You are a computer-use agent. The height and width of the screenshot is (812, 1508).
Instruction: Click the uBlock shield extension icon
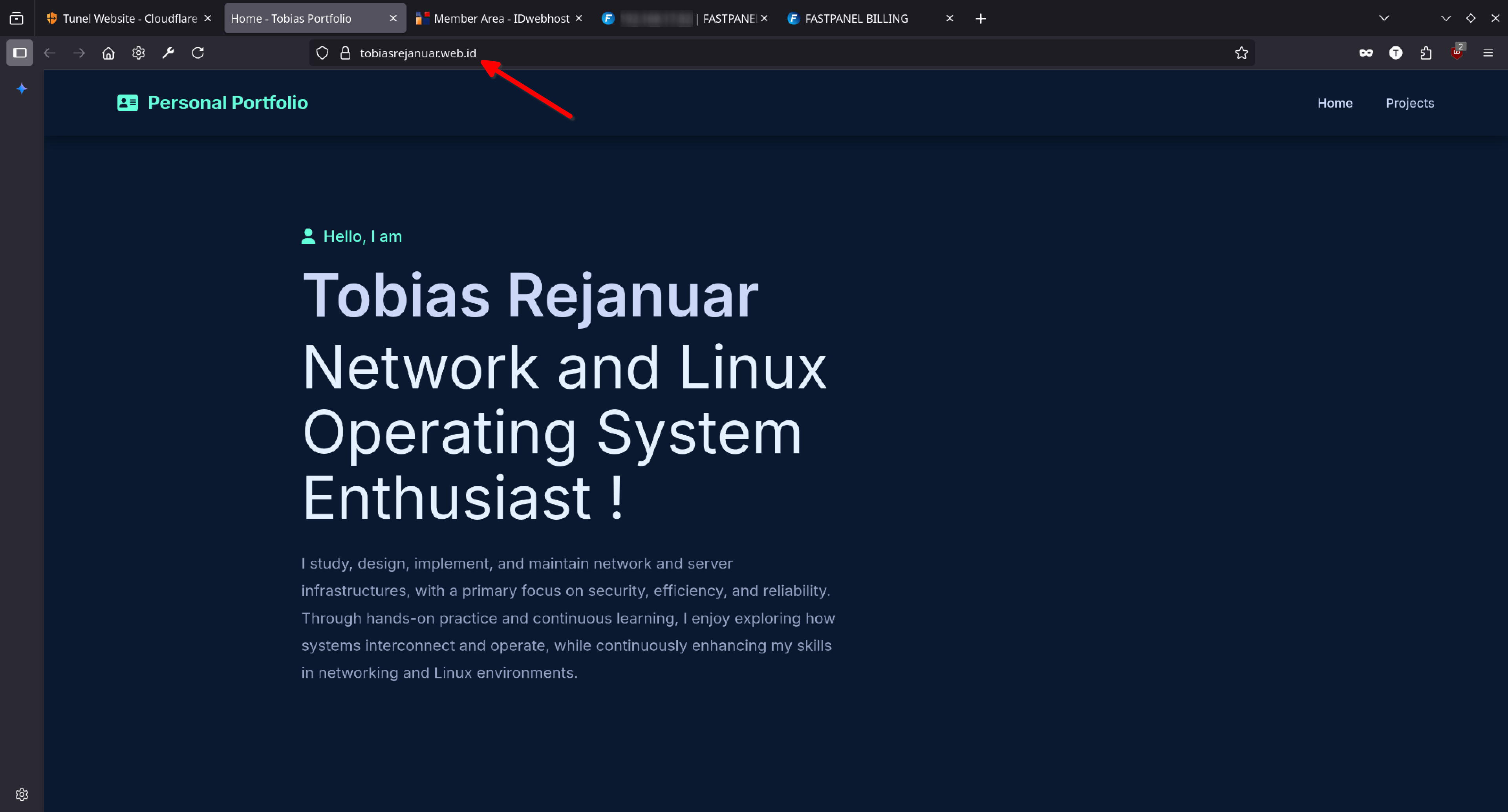1457,53
